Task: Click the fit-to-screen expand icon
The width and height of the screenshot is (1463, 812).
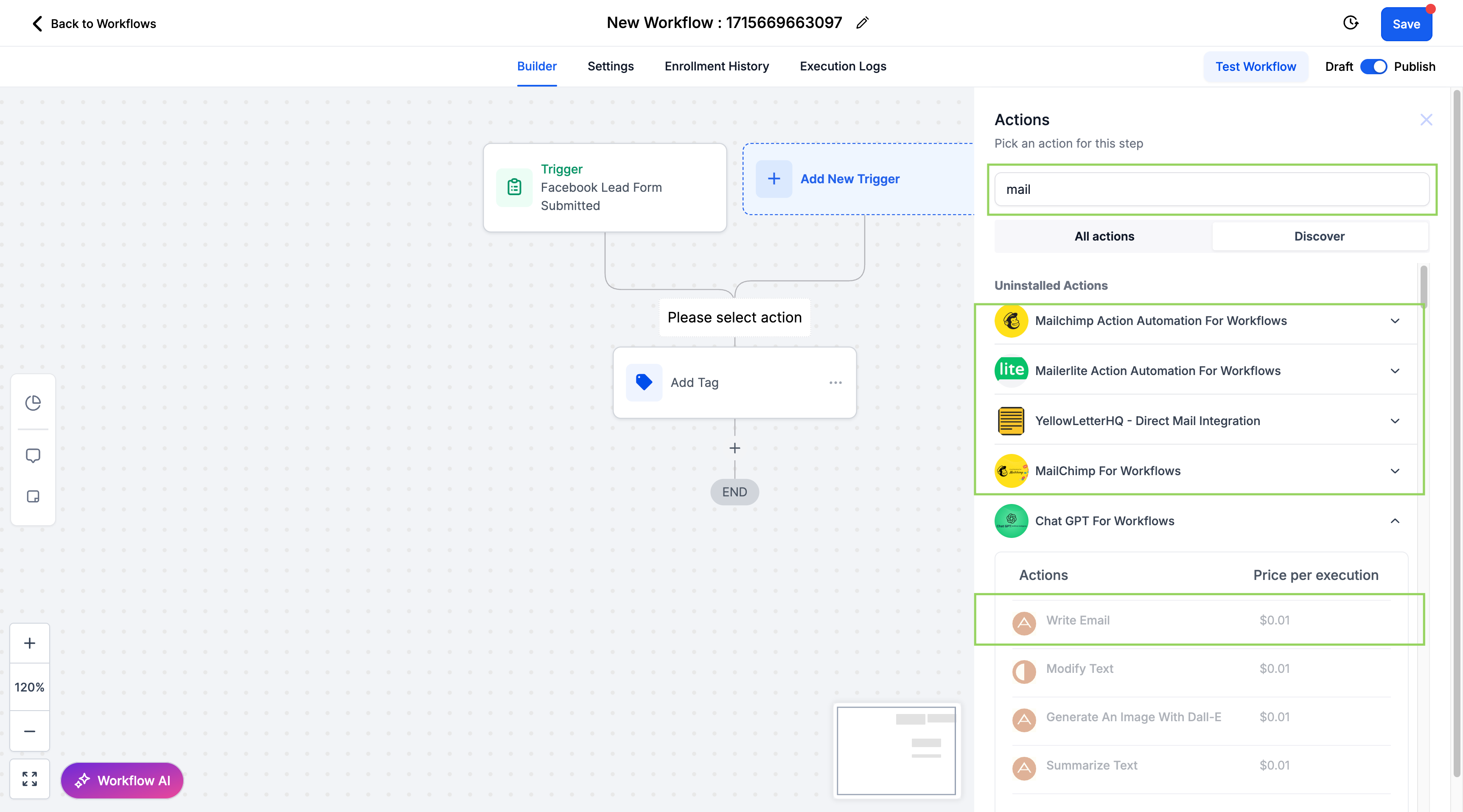Action: 30,778
